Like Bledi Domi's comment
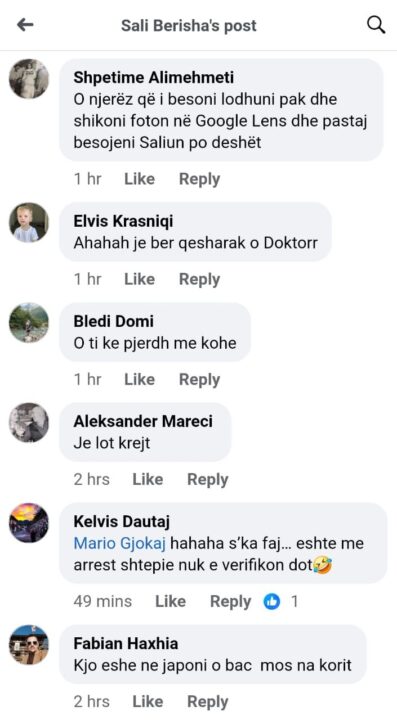Image resolution: width=397 pixels, height=720 pixels. [x=140, y=379]
